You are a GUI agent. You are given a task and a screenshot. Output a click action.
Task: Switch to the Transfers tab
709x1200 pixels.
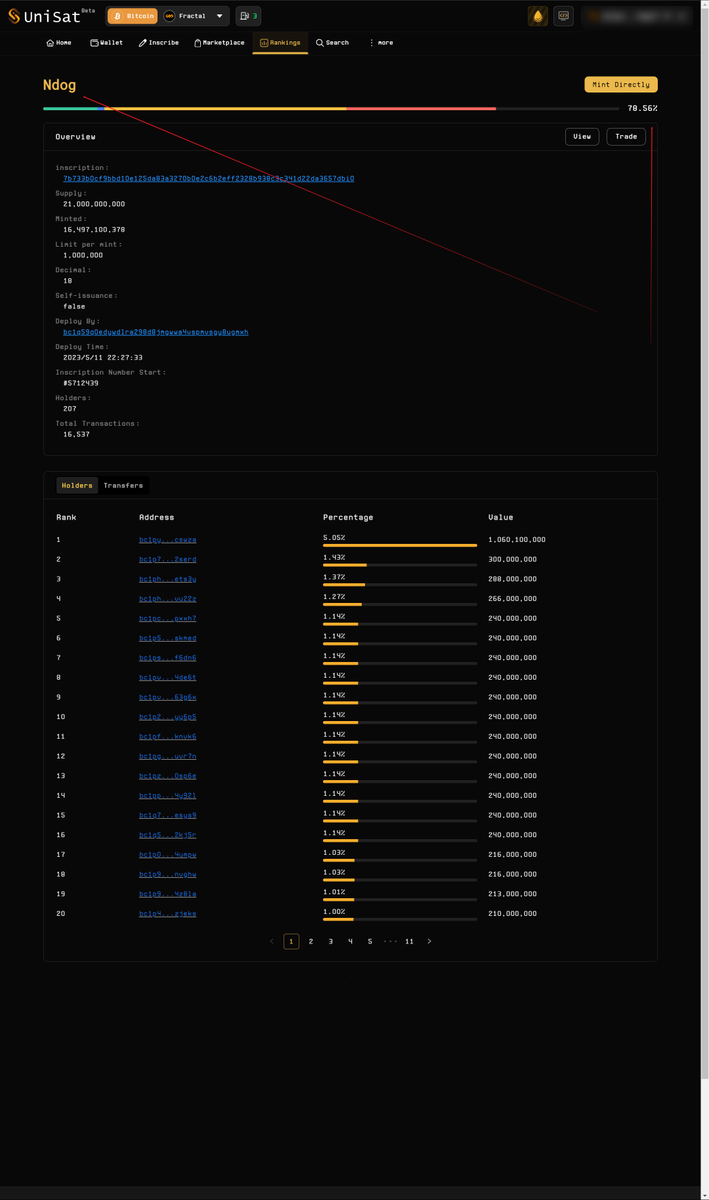(x=123, y=485)
